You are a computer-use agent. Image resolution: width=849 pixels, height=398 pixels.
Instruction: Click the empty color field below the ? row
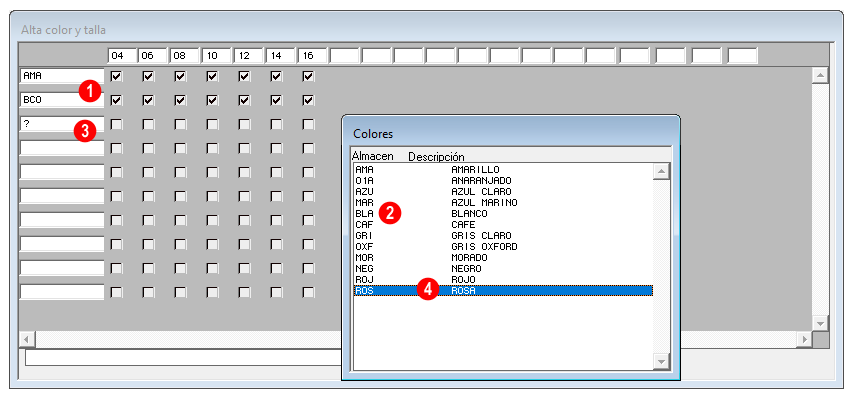(x=61, y=148)
